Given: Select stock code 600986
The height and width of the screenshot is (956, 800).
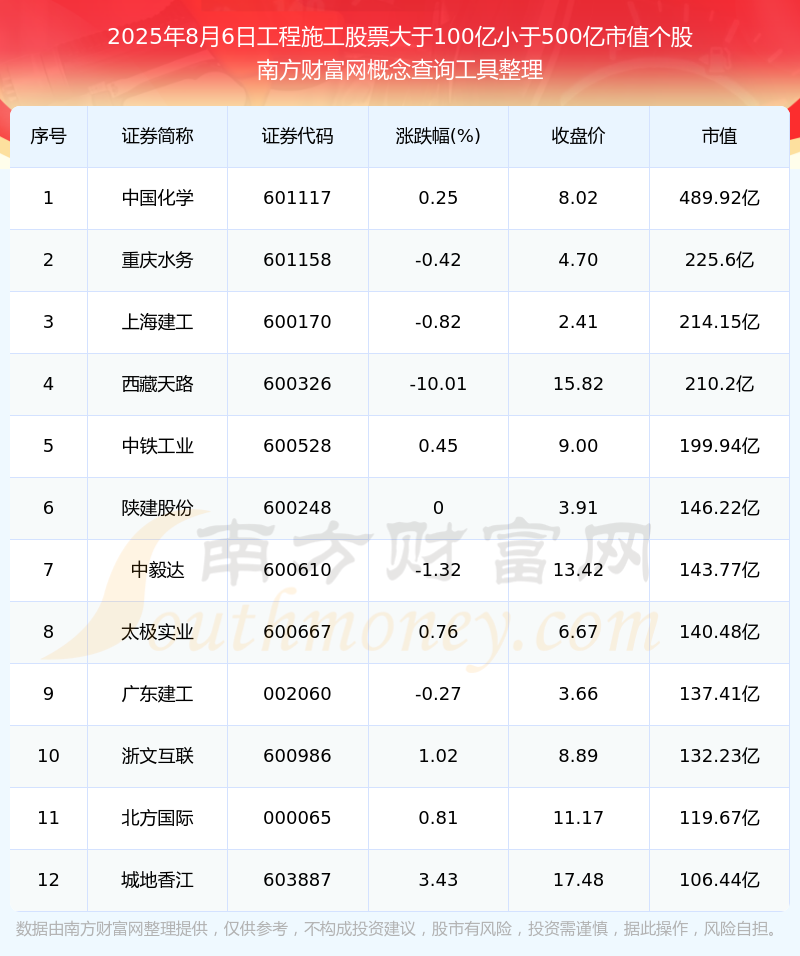Looking at the screenshot, I should pyautogui.click(x=298, y=756).
